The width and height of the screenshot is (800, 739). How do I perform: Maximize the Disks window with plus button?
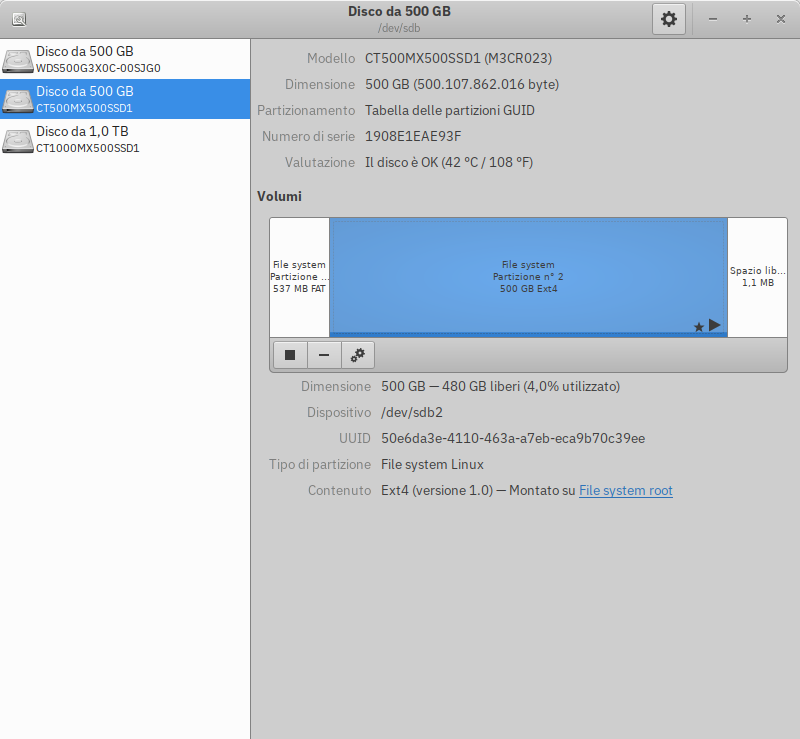pyautogui.click(x=746, y=19)
